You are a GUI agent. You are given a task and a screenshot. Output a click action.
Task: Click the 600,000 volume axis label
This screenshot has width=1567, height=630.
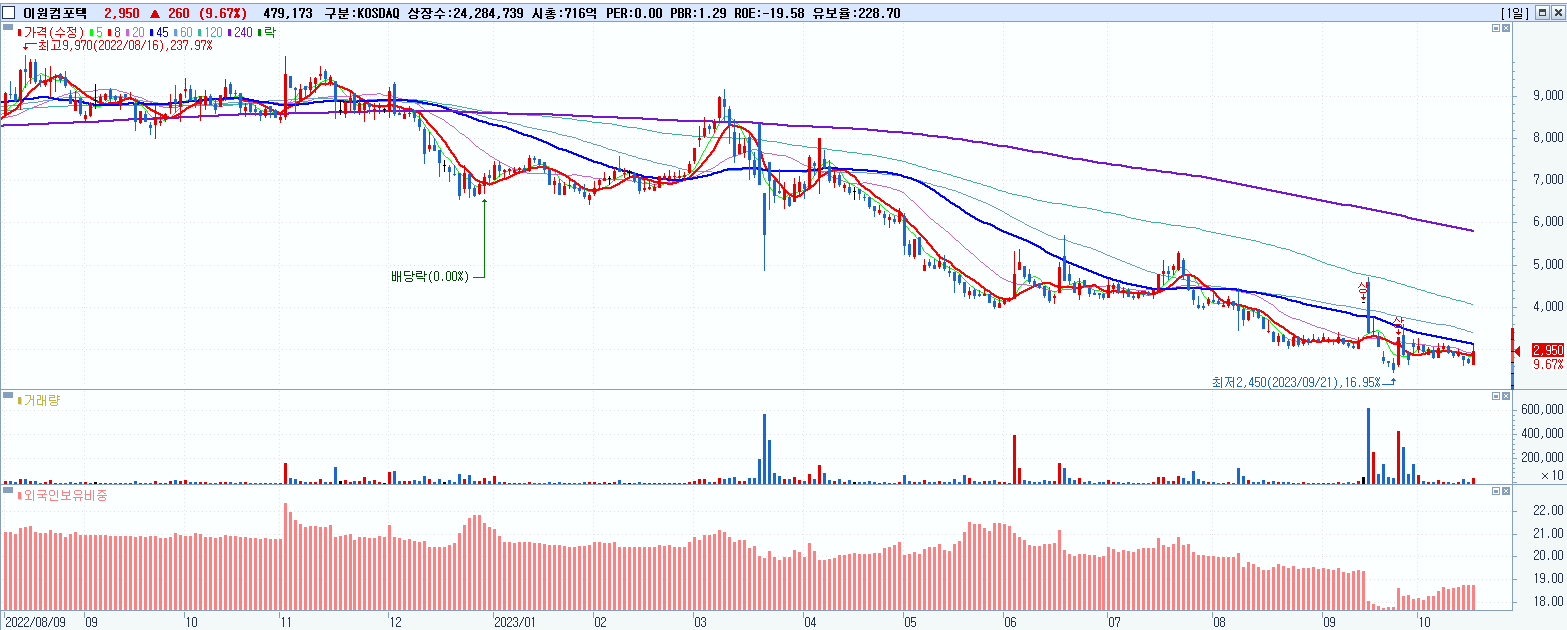tap(1544, 410)
